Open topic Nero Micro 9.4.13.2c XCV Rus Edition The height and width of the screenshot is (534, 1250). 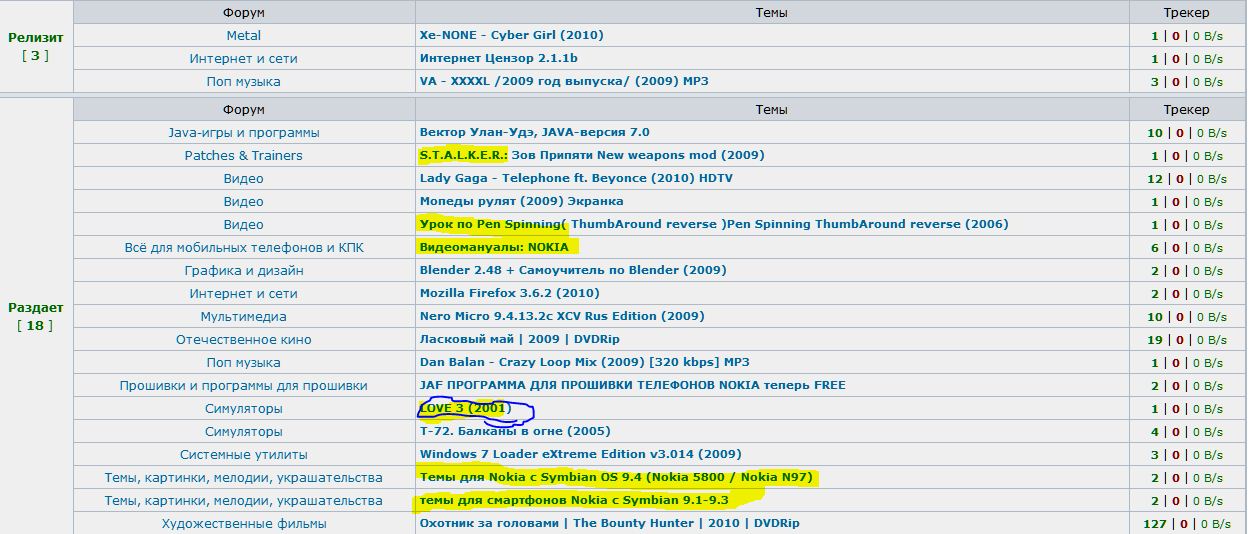pos(562,316)
